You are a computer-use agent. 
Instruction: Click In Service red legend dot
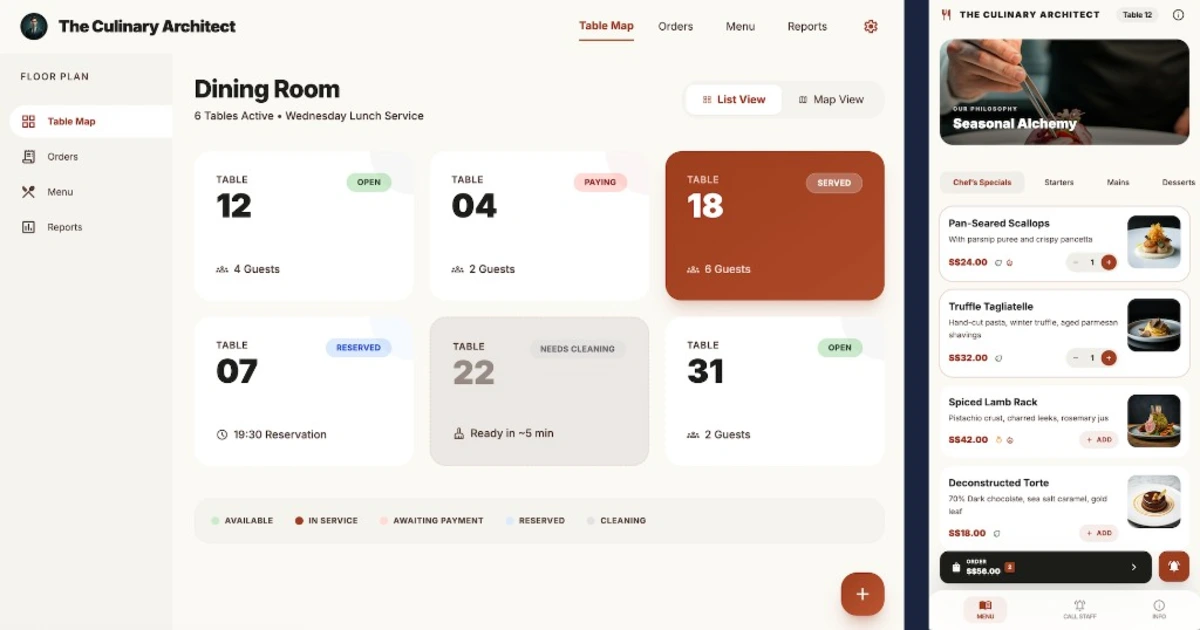[299, 521]
